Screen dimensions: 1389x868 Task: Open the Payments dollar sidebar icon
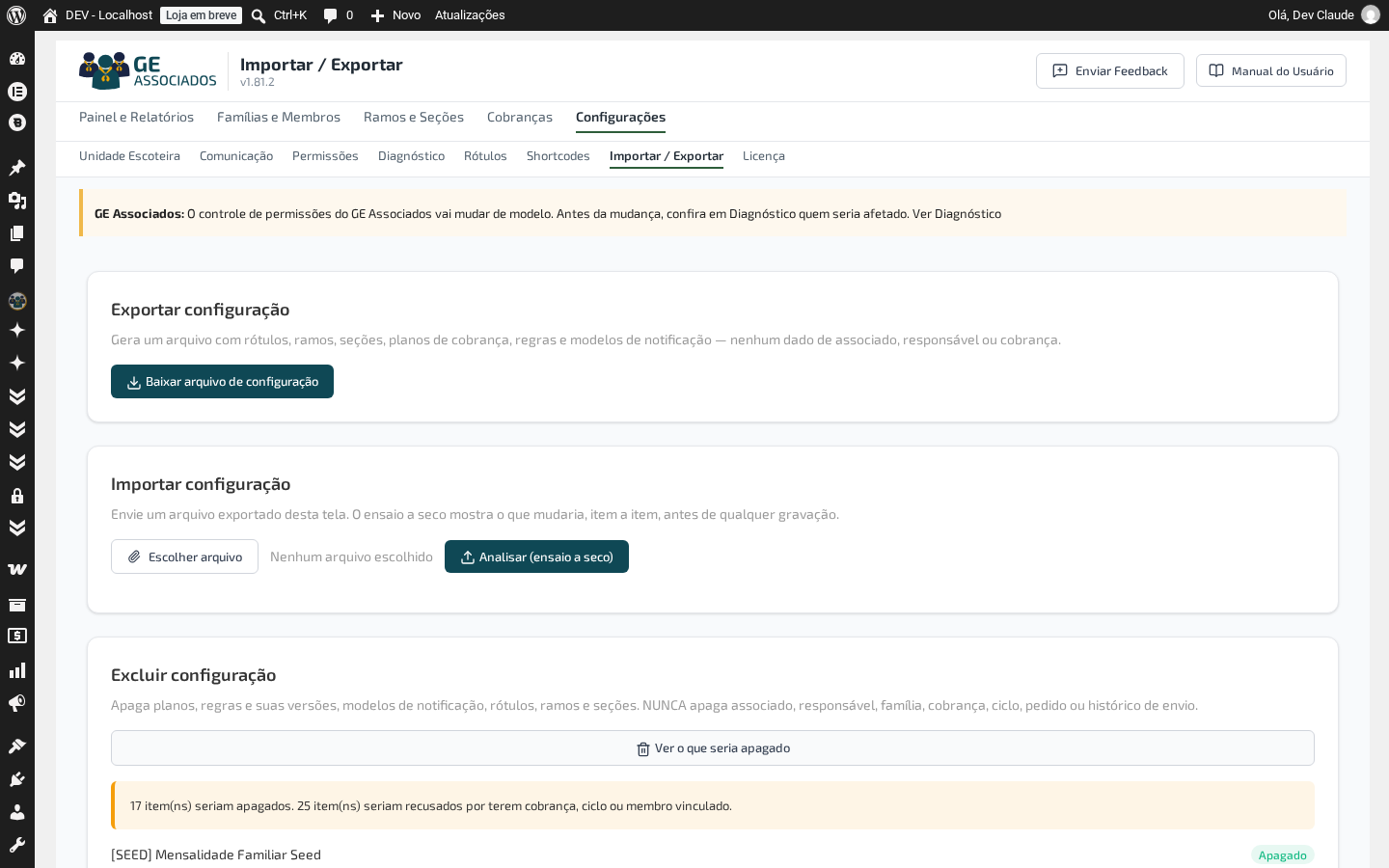click(17, 637)
